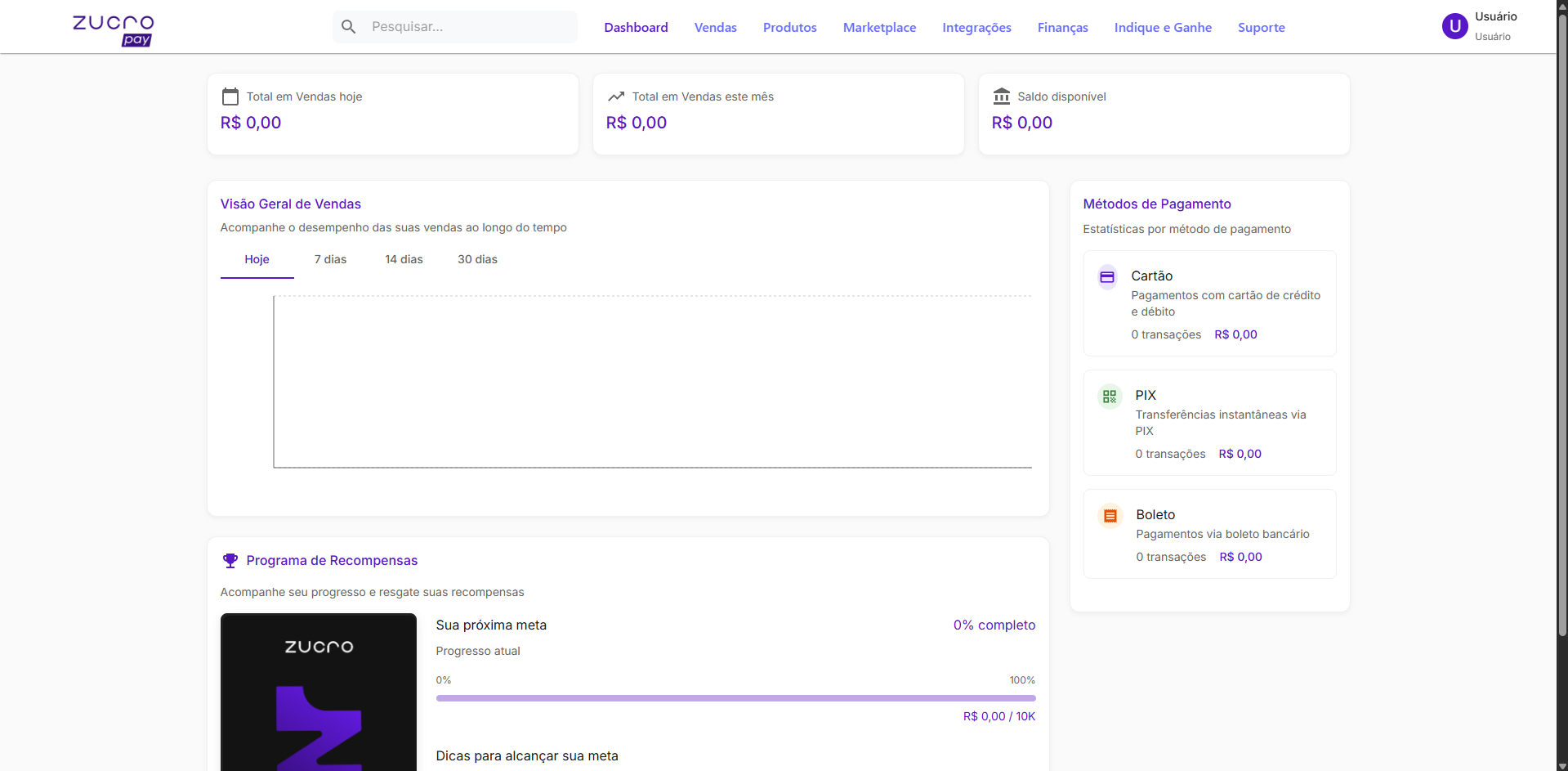Switch sales view to 30 dias
The height and width of the screenshot is (771, 1568).
(x=477, y=259)
